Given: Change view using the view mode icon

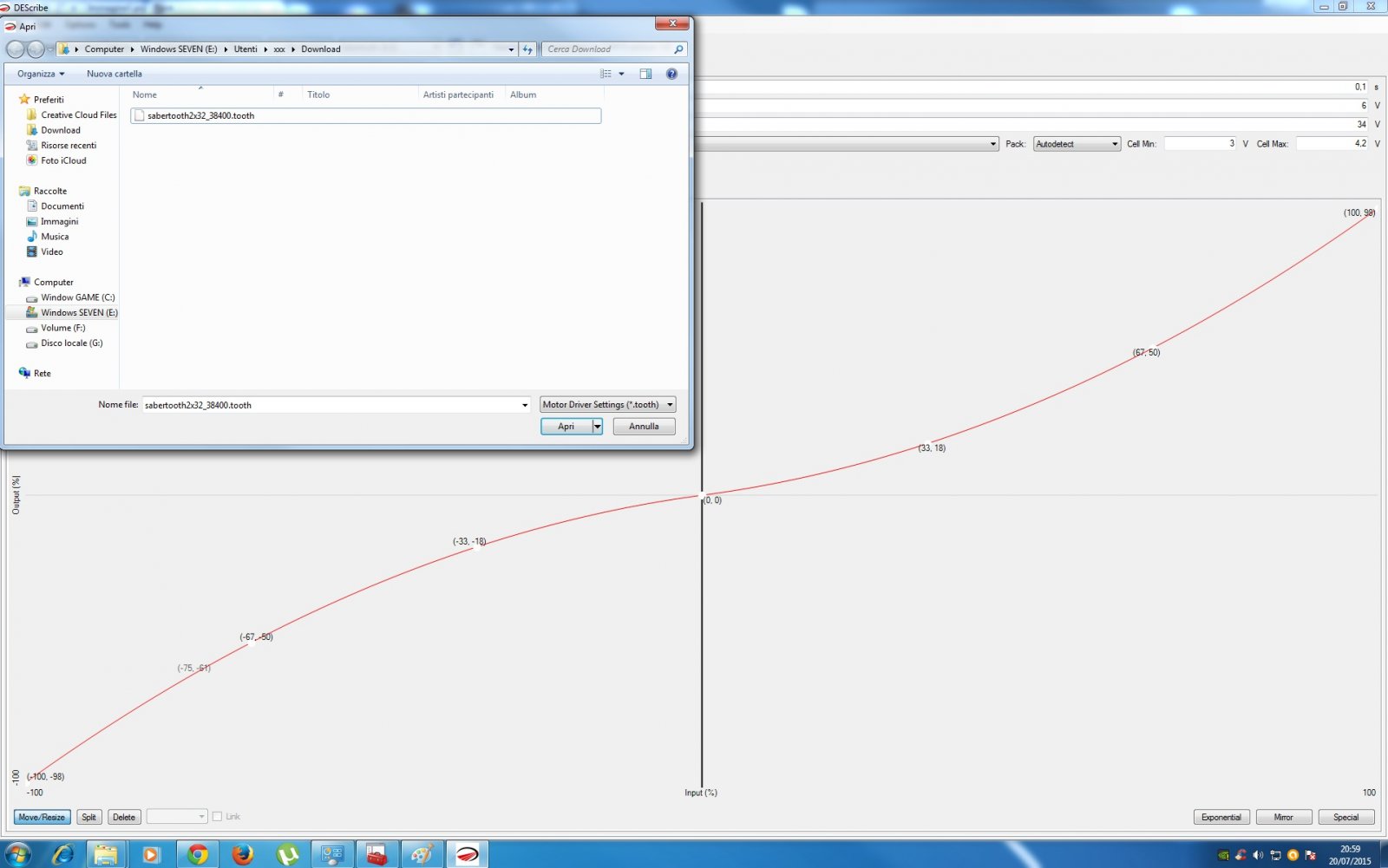Looking at the screenshot, I should click(606, 74).
